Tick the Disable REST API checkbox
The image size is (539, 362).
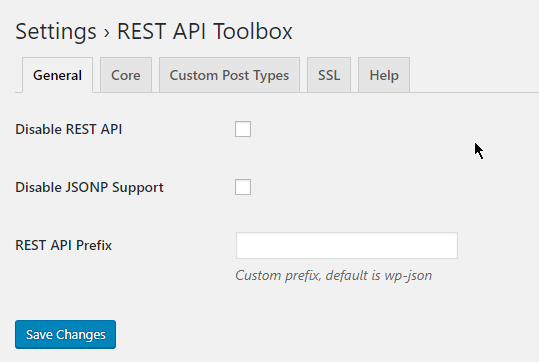(x=243, y=129)
